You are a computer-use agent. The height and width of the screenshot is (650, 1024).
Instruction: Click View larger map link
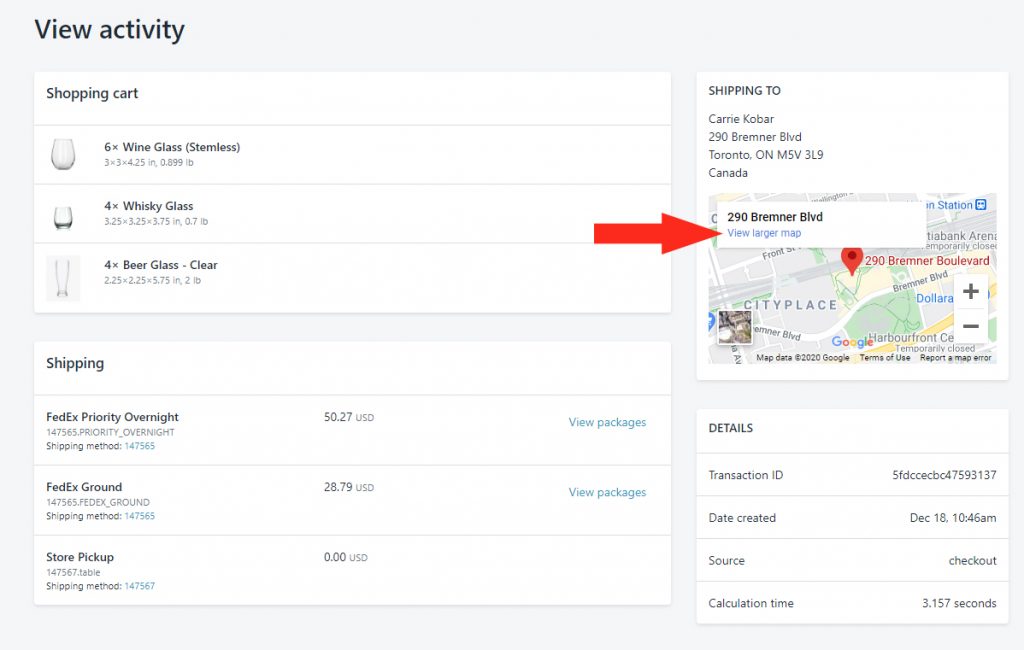tap(764, 233)
